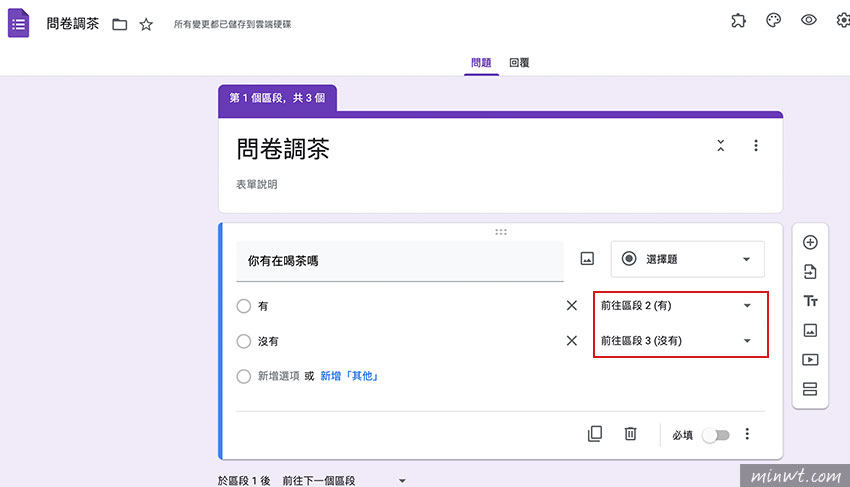The image size is (850, 487).
Task: Click 新增「其他」 link
Action: point(349,376)
